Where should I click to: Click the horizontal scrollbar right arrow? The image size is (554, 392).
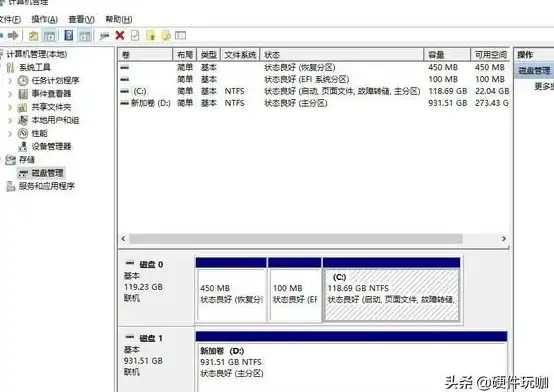click(504, 239)
